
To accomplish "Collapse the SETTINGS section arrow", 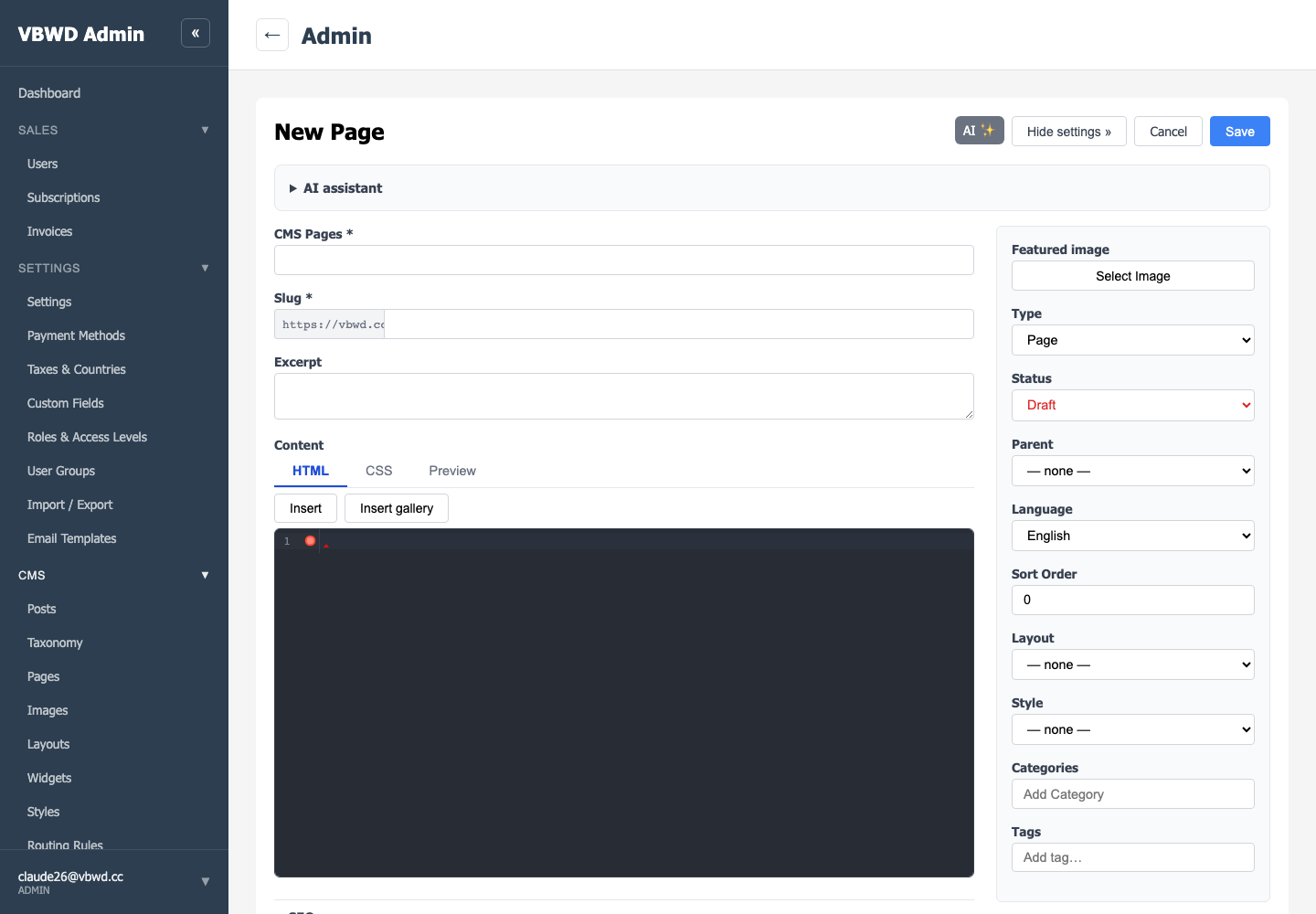I will pyautogui.click(x=205, y=268).
